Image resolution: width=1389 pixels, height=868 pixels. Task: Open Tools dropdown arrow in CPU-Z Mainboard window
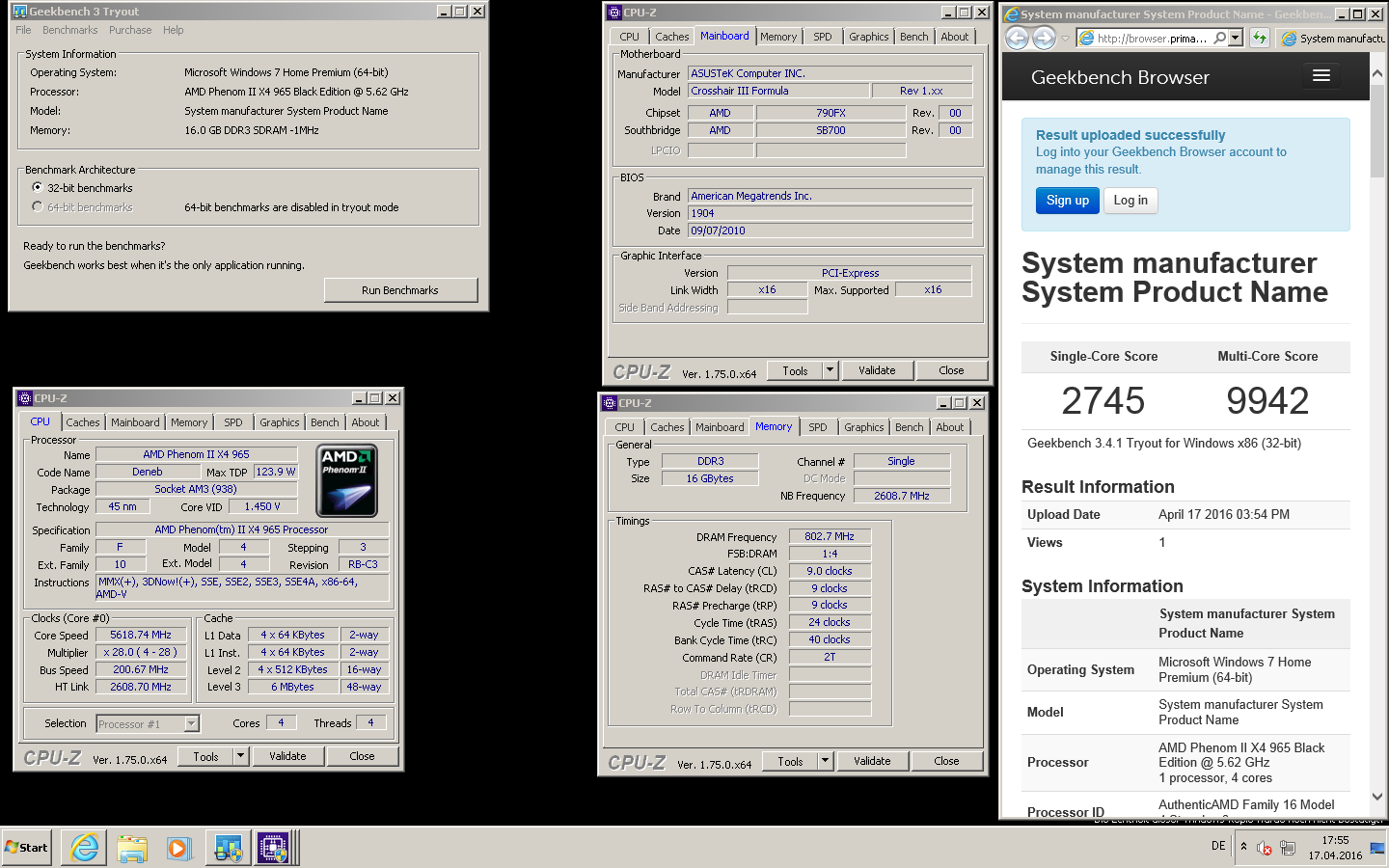click(x=830, y=370)
